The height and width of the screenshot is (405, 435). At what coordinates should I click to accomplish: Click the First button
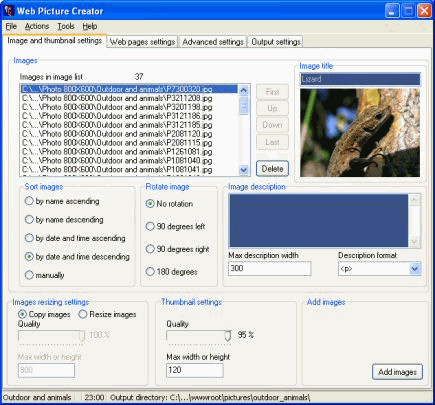point(272,92)
